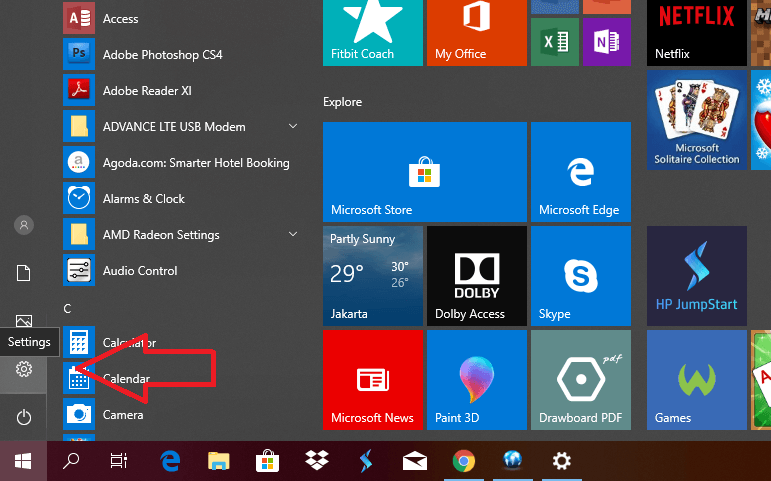Launch the Microsoft Edge tile
This screenshot has width=771, height=481.
pos(580,172)
